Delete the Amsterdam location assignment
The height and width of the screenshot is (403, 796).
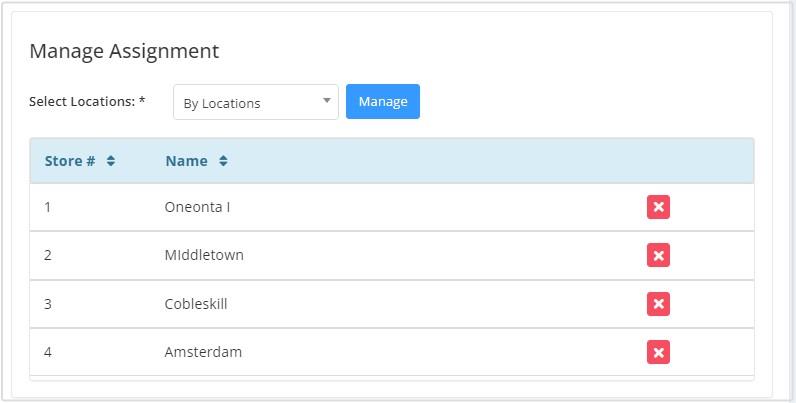tap(658, 352)
